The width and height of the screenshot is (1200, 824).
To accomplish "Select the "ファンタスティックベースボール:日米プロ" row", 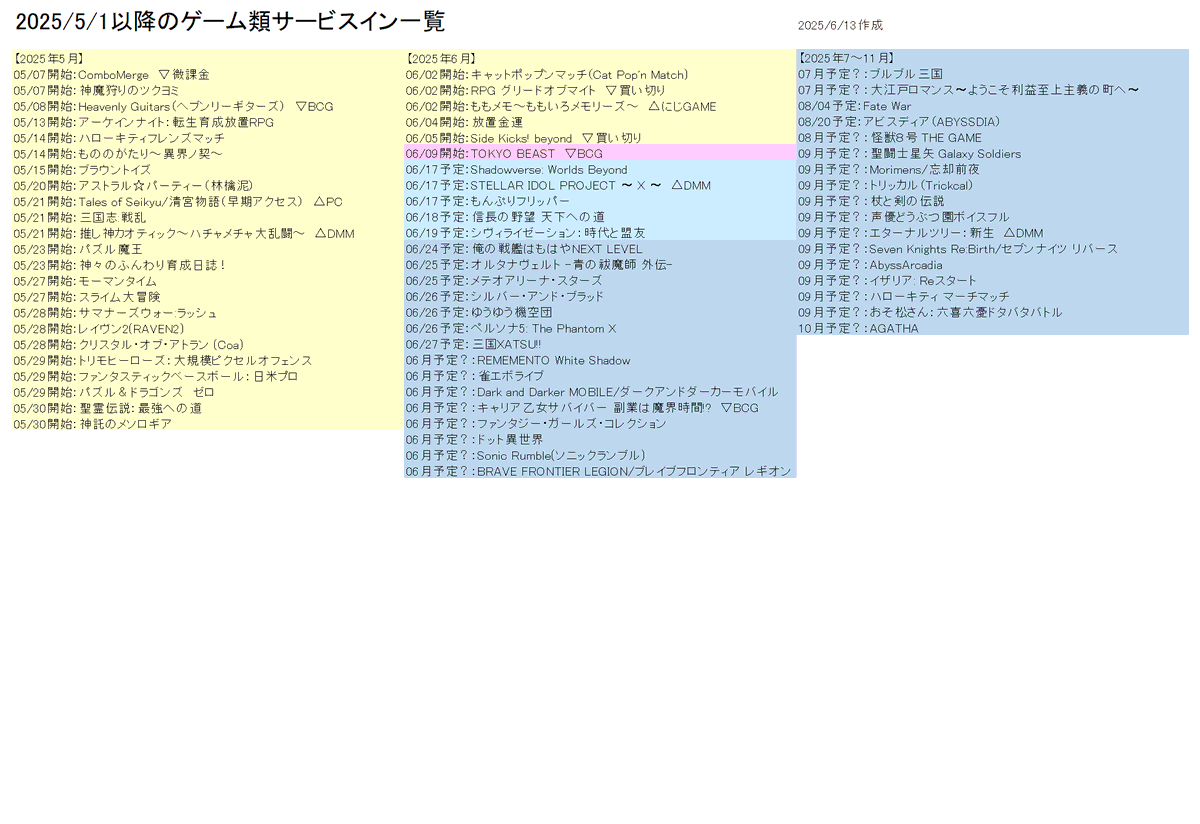I will pyautogui.click(x=207, y=376).
